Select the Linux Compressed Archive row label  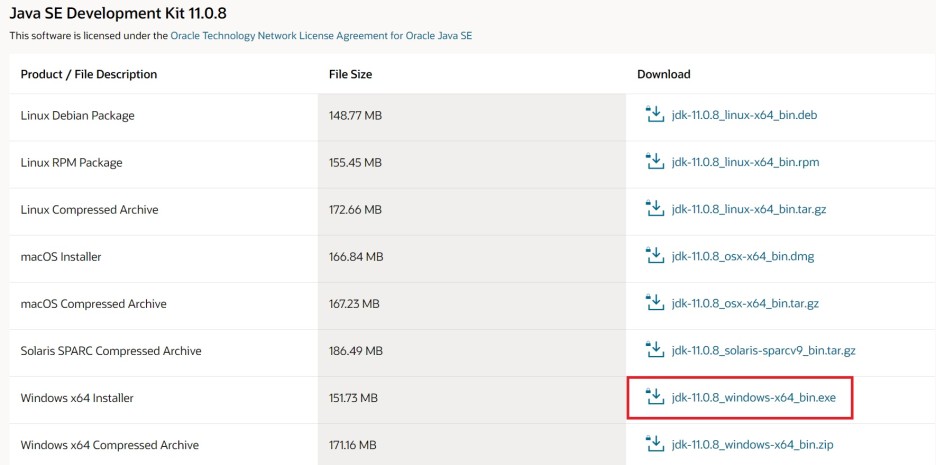(90, 210)
